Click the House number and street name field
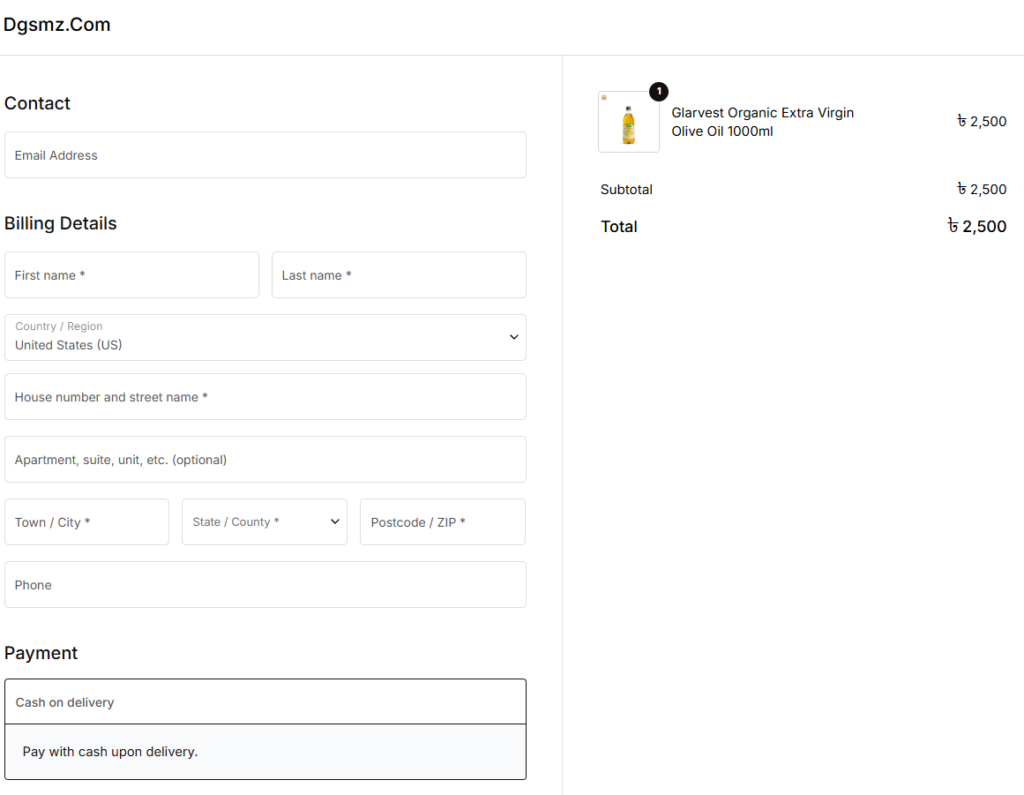1024x795 pixels. [x=265, y=397]
